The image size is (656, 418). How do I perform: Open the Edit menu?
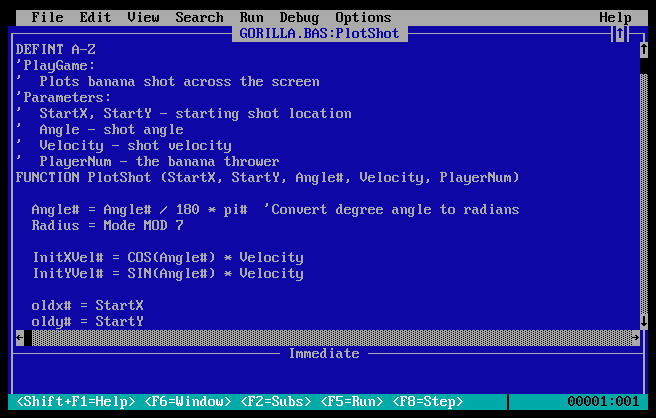[95, 18]
